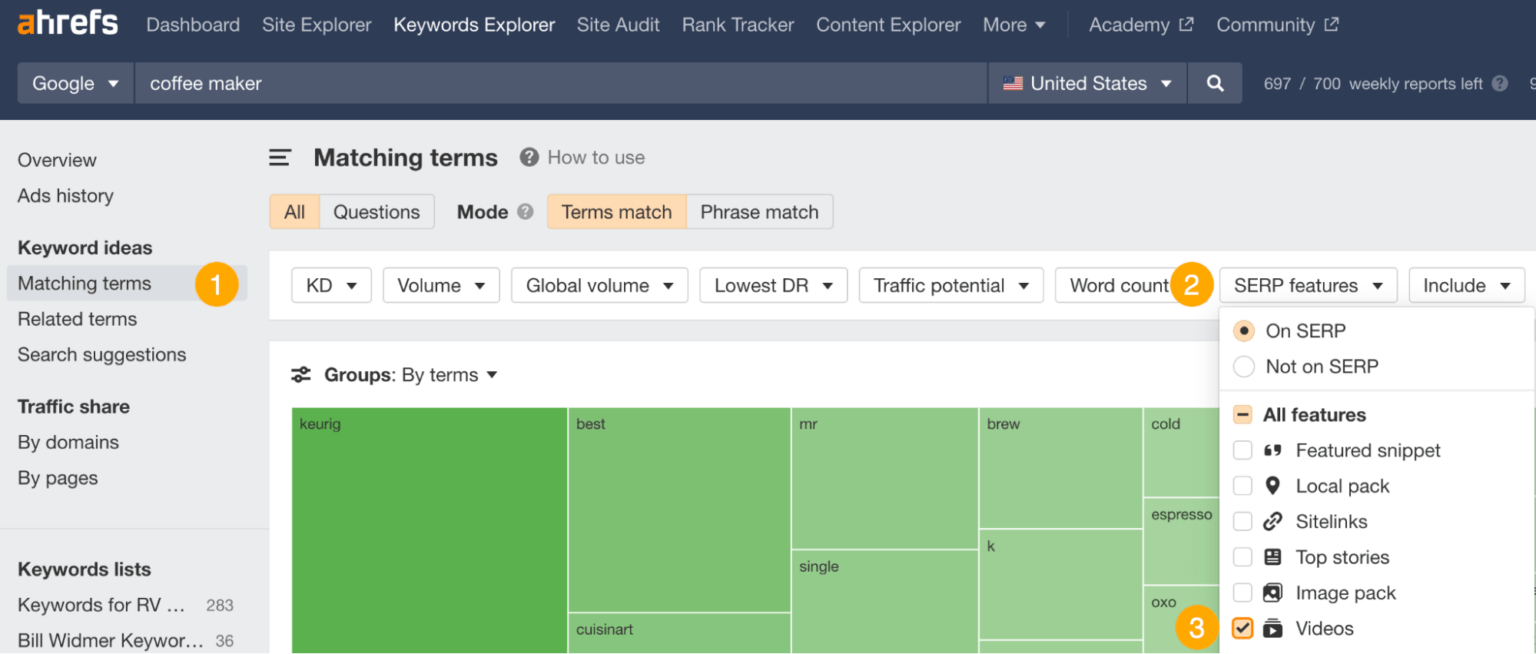Screen dimensions: 1536x654
Task: Click the search magnifier icon
Action: tap(1215, 83)
